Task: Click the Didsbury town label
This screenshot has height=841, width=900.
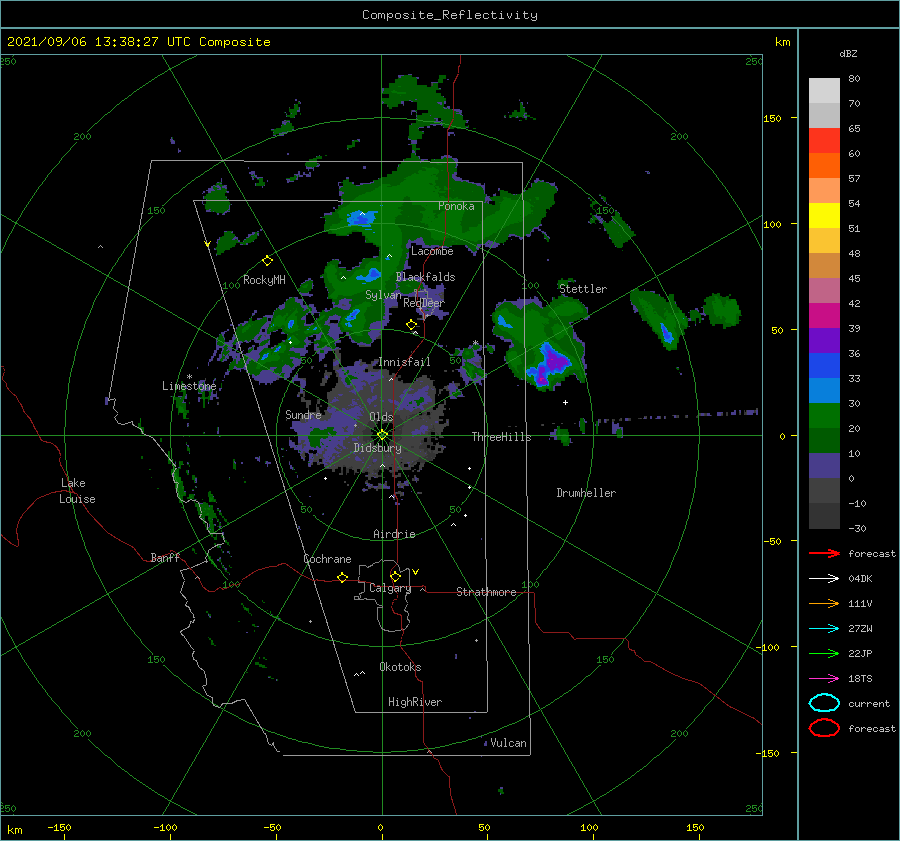Action: point(377,448)
